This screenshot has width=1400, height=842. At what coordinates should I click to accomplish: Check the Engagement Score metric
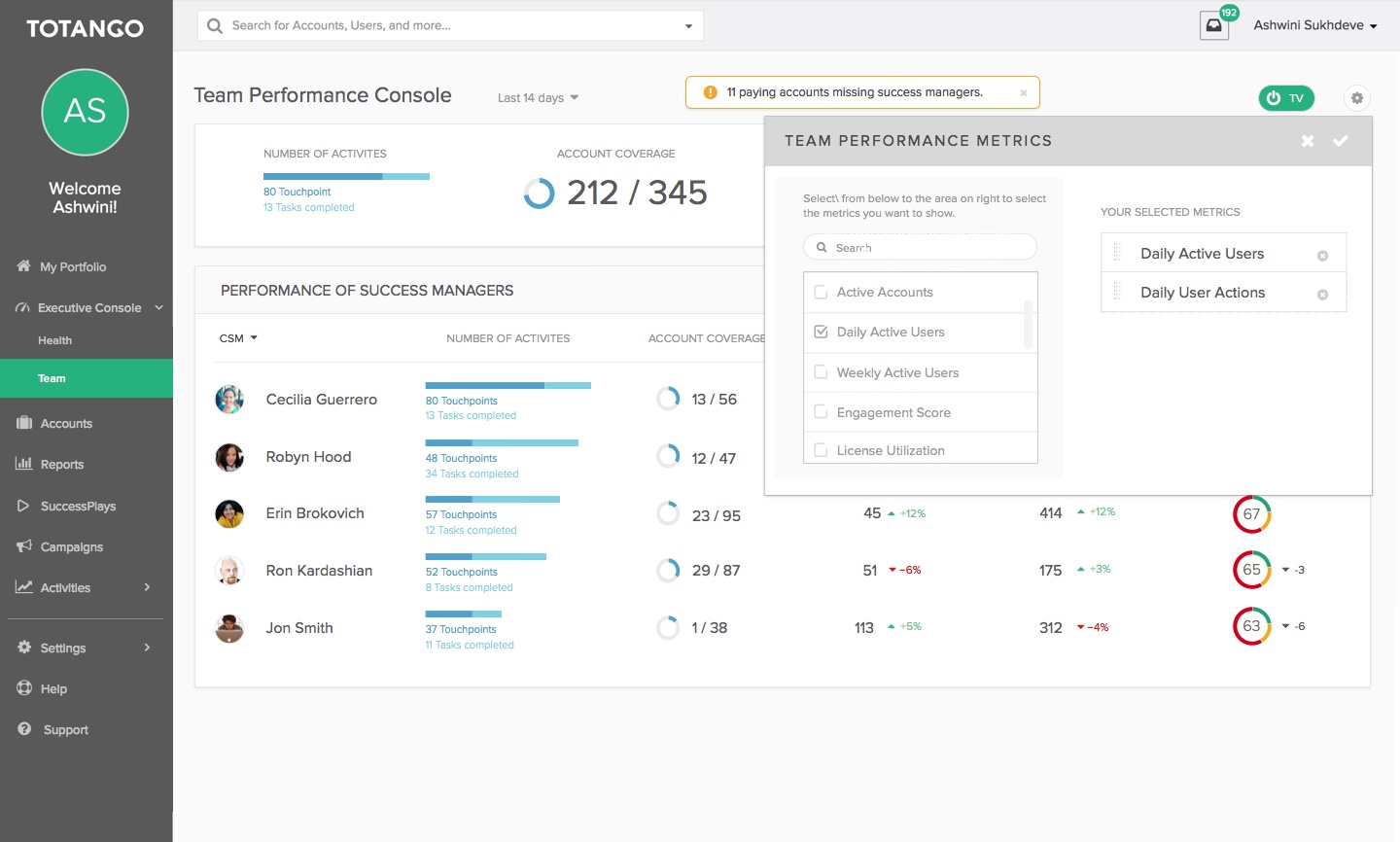[821, 411]
